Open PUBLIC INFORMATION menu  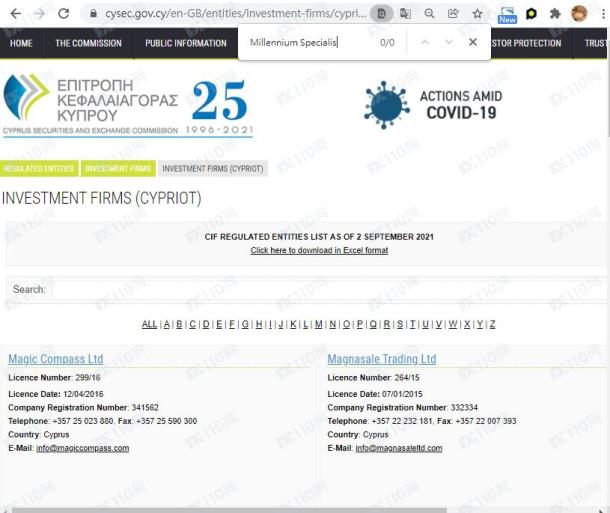tap(186, 43)
